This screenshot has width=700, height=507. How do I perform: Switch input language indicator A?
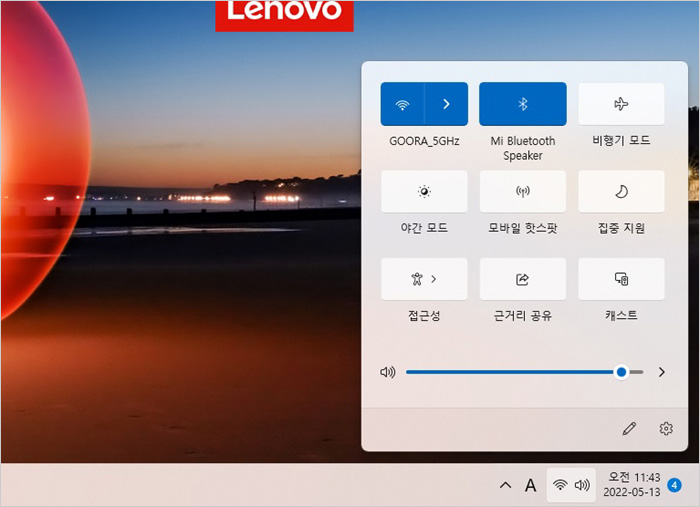531,485
